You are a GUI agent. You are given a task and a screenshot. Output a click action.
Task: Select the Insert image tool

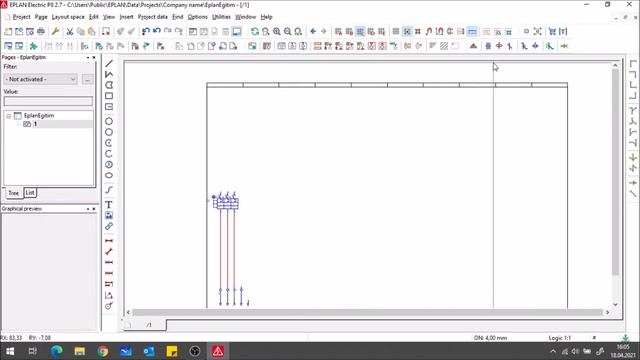coord(109,216)
